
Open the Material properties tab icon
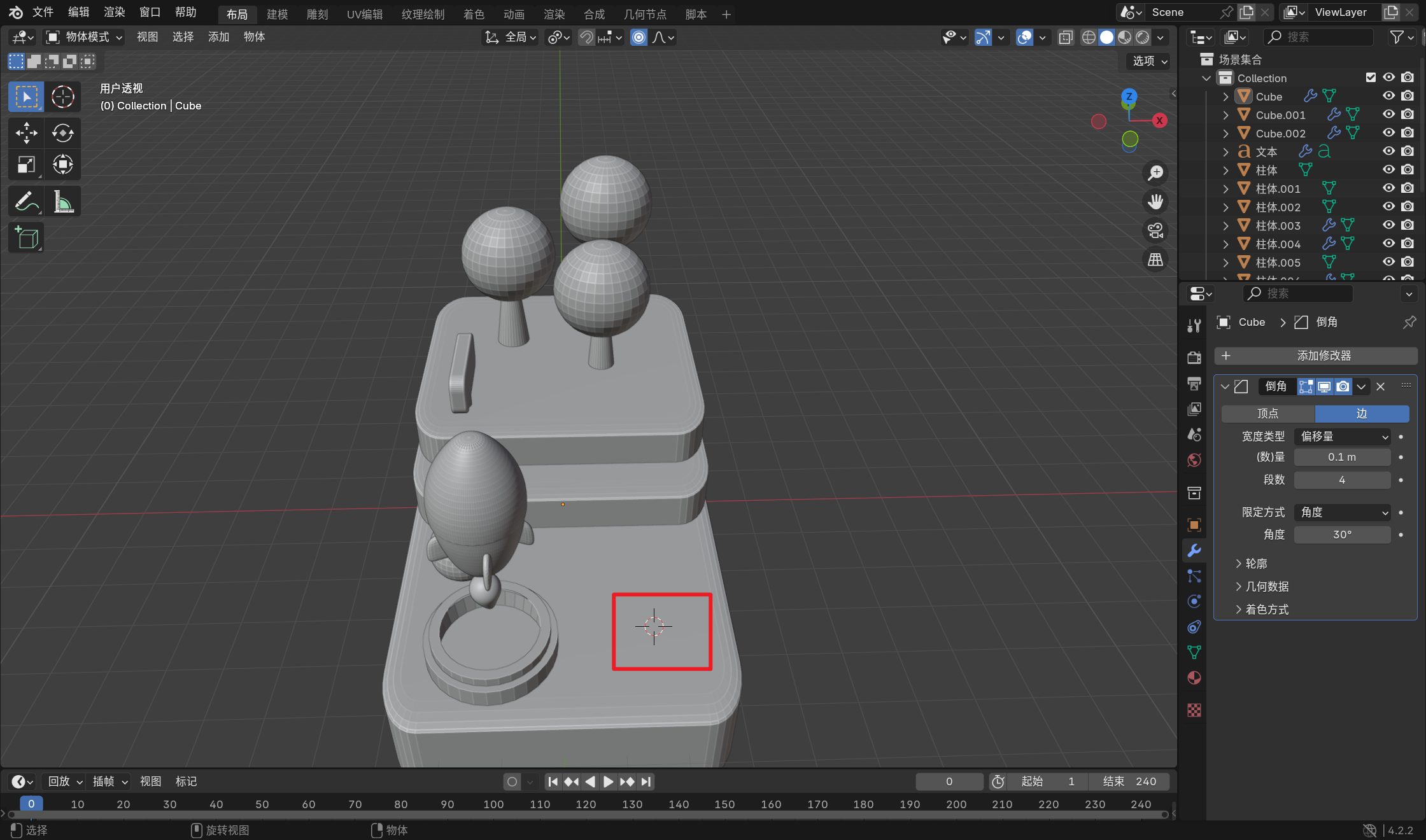coord(1194,678)
